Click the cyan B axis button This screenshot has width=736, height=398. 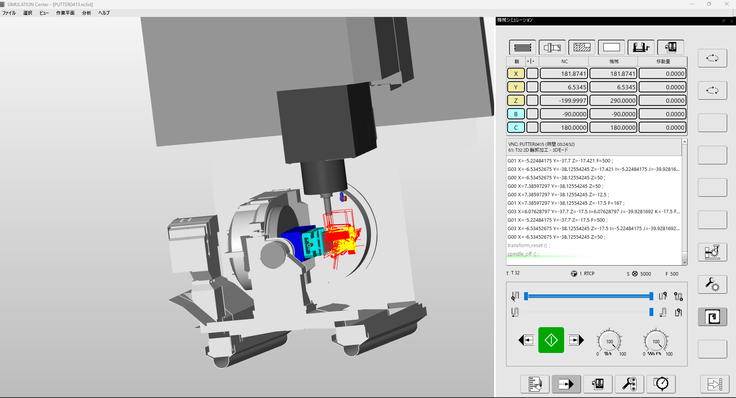tap(515, 114)
